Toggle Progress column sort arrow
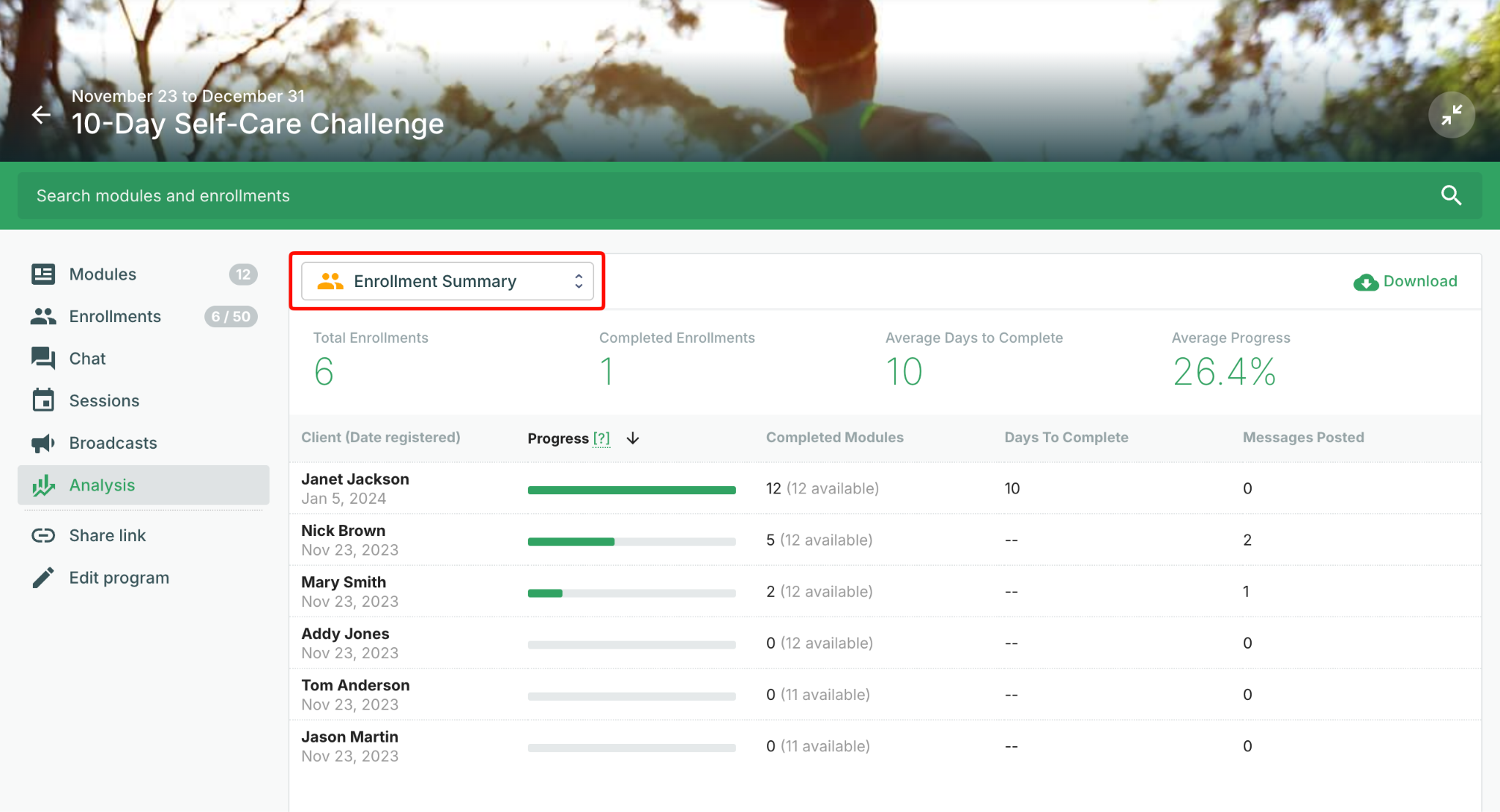 click(633, 438)
